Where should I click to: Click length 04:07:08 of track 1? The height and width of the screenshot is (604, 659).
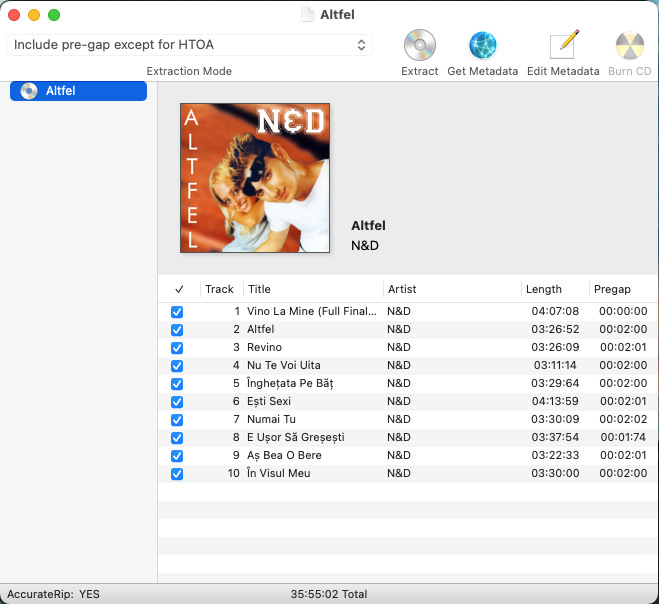[x=555, y=311]
